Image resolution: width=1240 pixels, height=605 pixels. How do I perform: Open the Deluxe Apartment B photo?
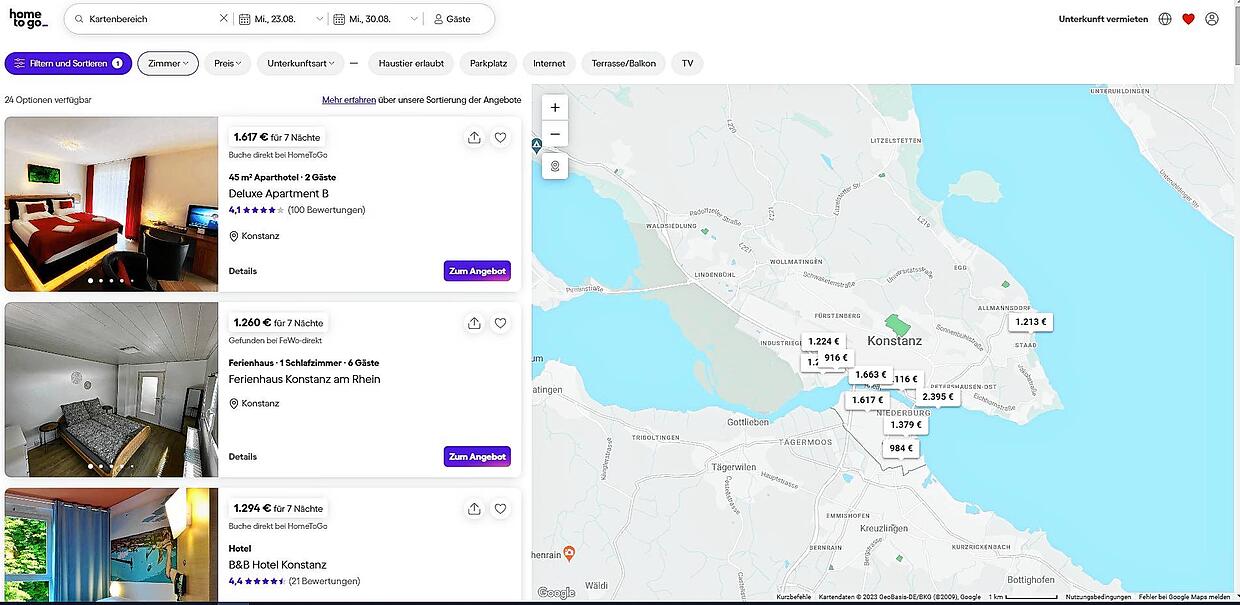coord(111,204)
